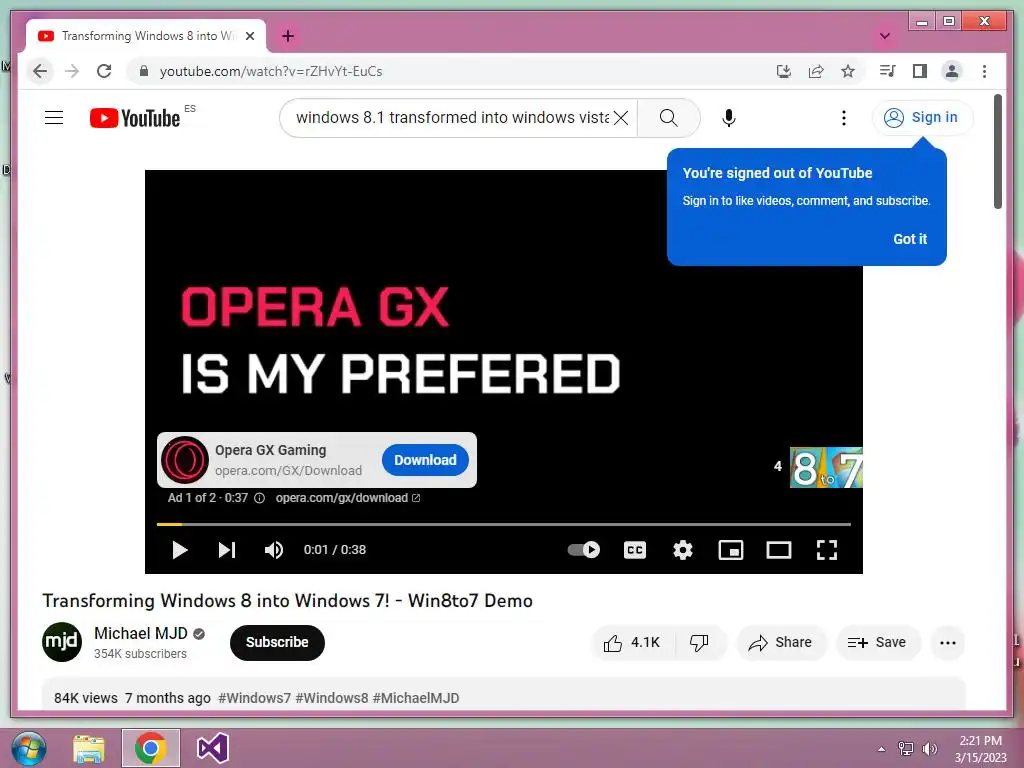The width and height of the screenshot is (1024, 768).
Task: Open the #Windows8 hashtag
Action: (x=332, y=698)
